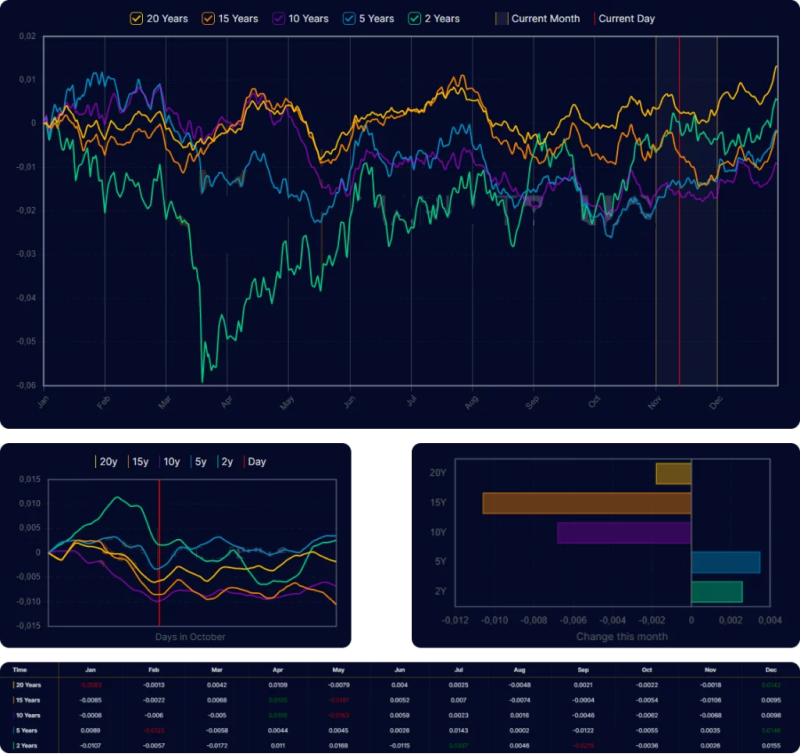Hide the 20y line in the October chart

[105, 462]
